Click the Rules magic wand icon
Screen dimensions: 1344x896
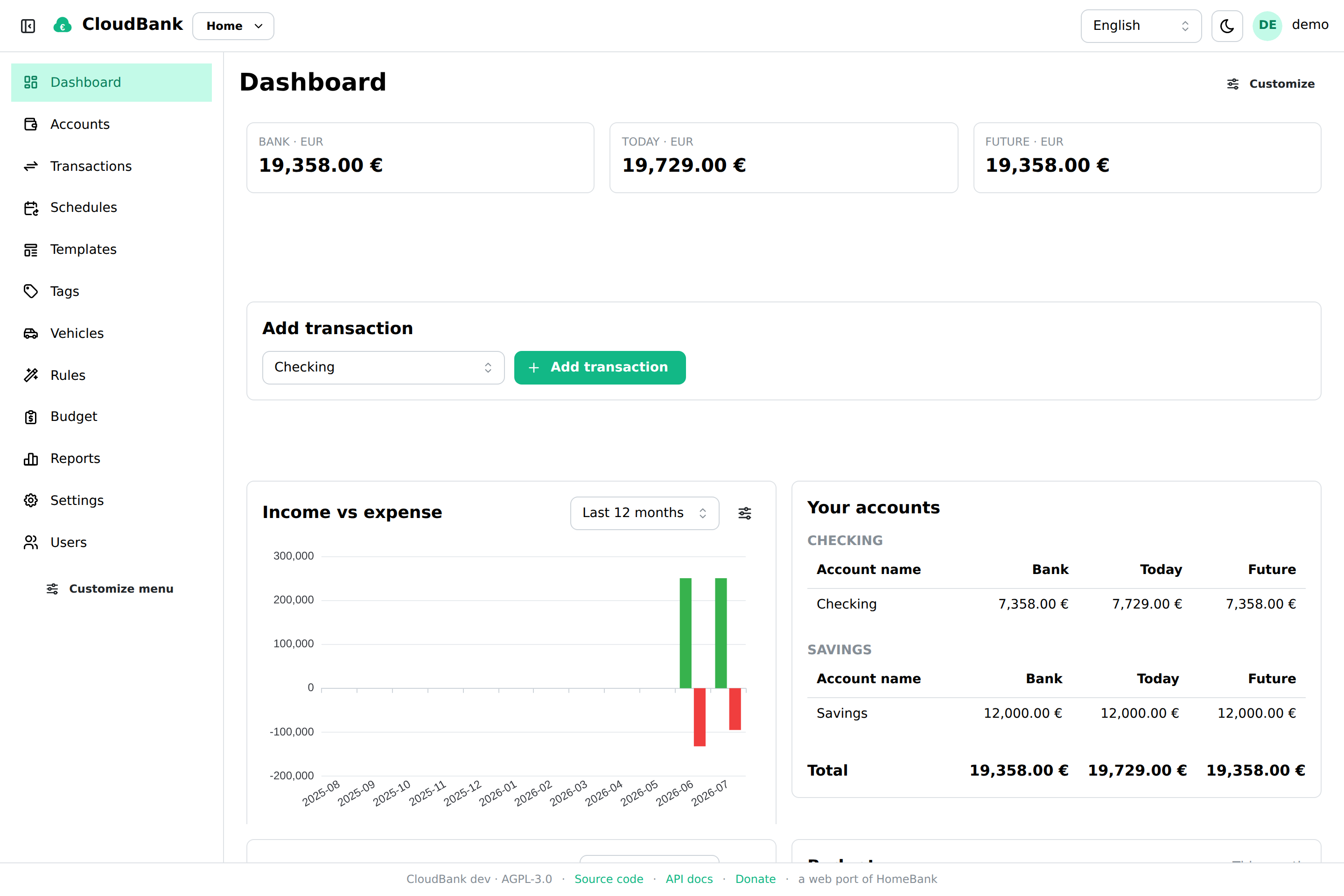(31, 375)
